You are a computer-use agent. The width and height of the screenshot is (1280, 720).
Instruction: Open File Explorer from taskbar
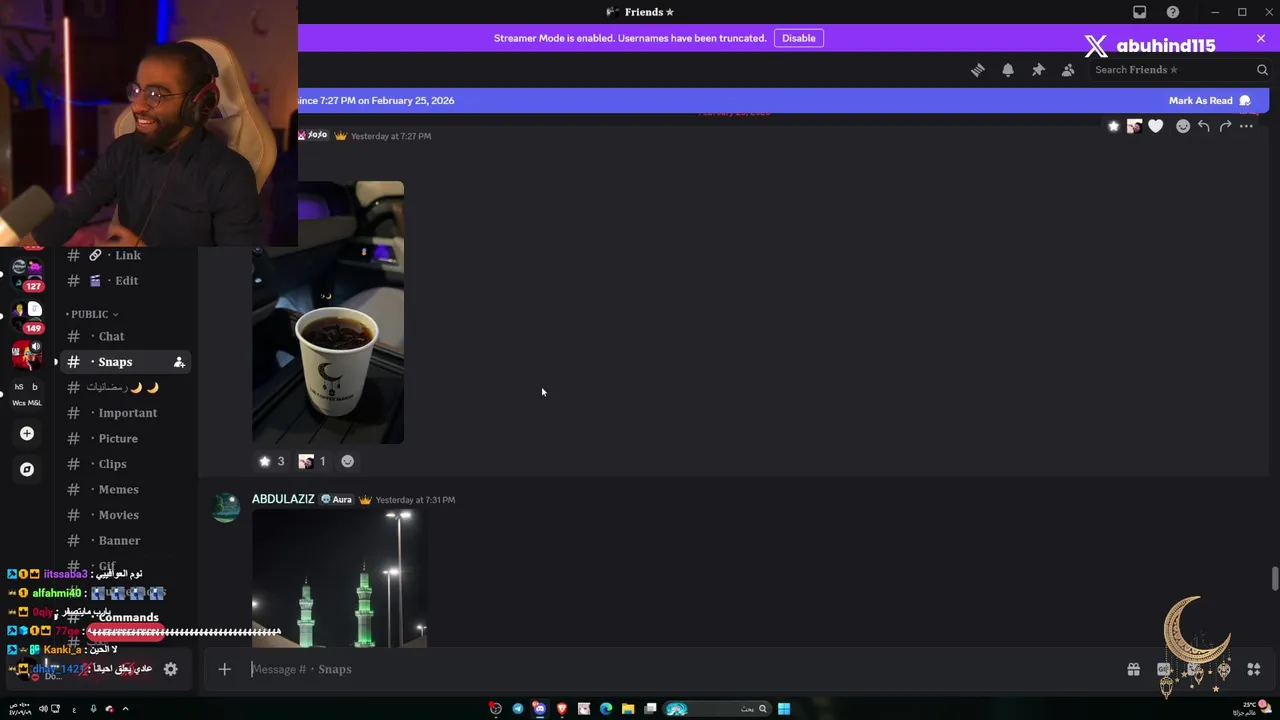[x=628, y=709]
